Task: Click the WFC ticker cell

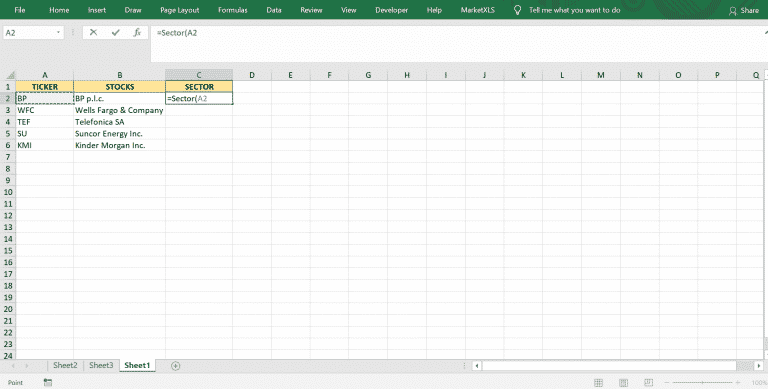Action: pos(45,110)
